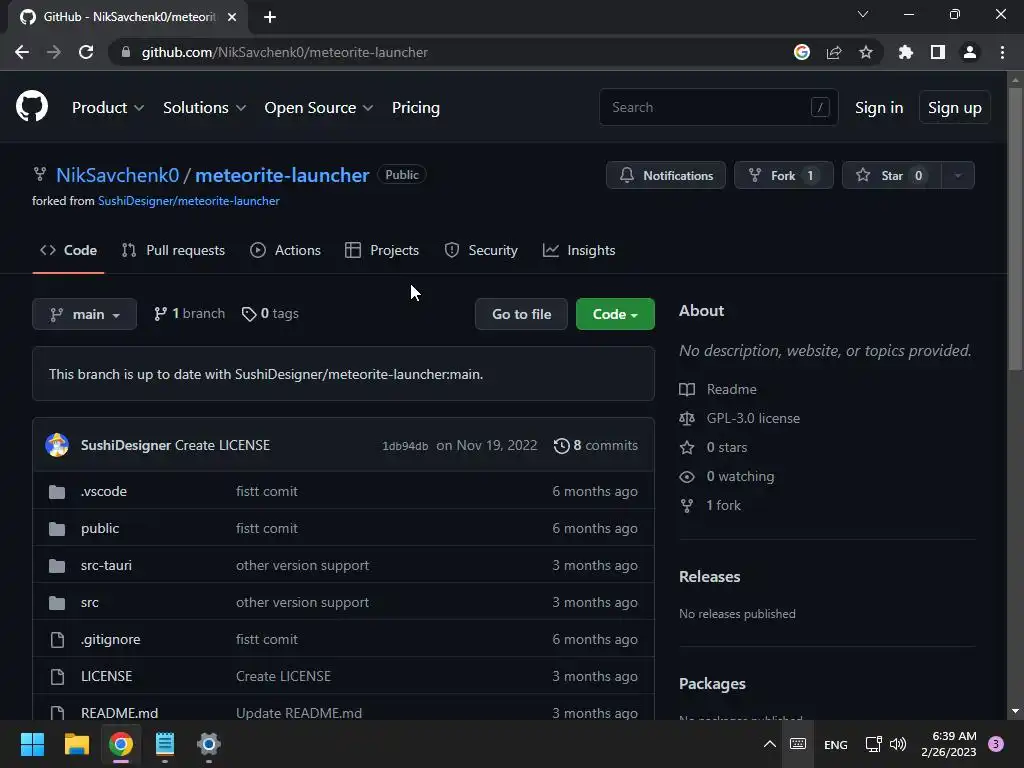Go to the Pricing page
The width and height of the screenshot is (1024, 768).
(415, 108)
